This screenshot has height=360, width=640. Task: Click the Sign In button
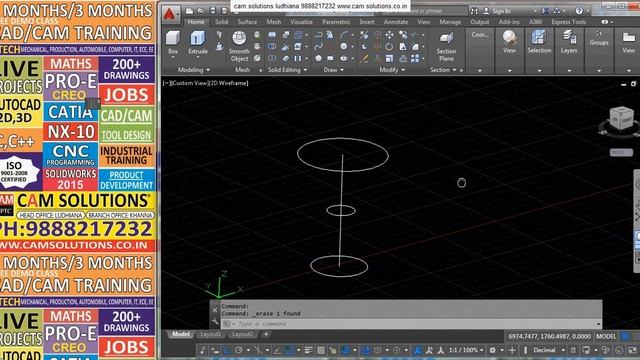point(497,11)
